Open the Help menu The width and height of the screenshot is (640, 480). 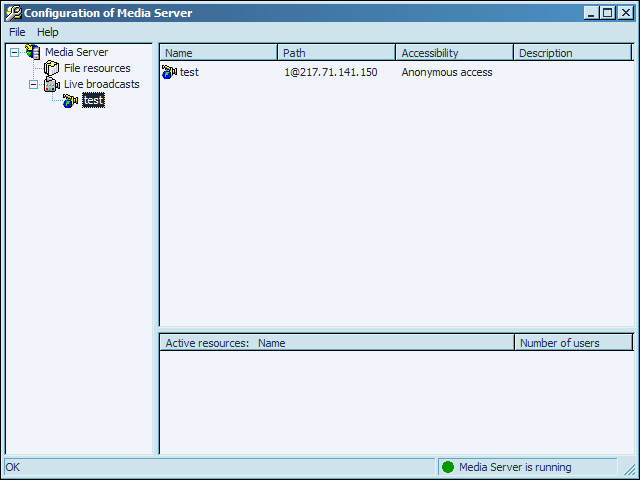tap(48, 32)
